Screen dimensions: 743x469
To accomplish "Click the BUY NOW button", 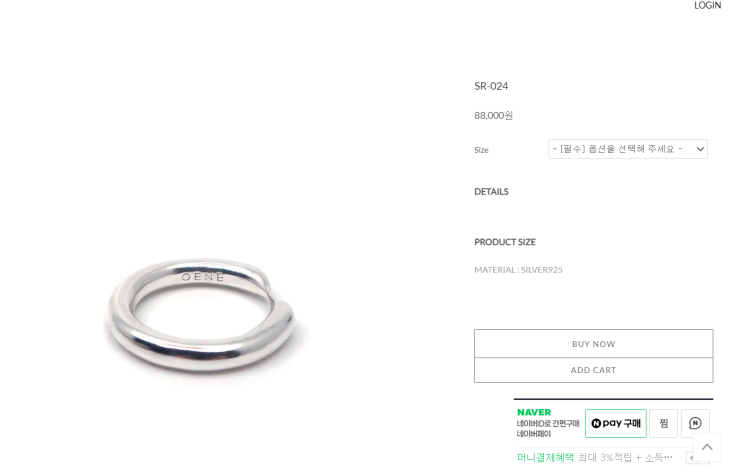I will pos(593,344).
